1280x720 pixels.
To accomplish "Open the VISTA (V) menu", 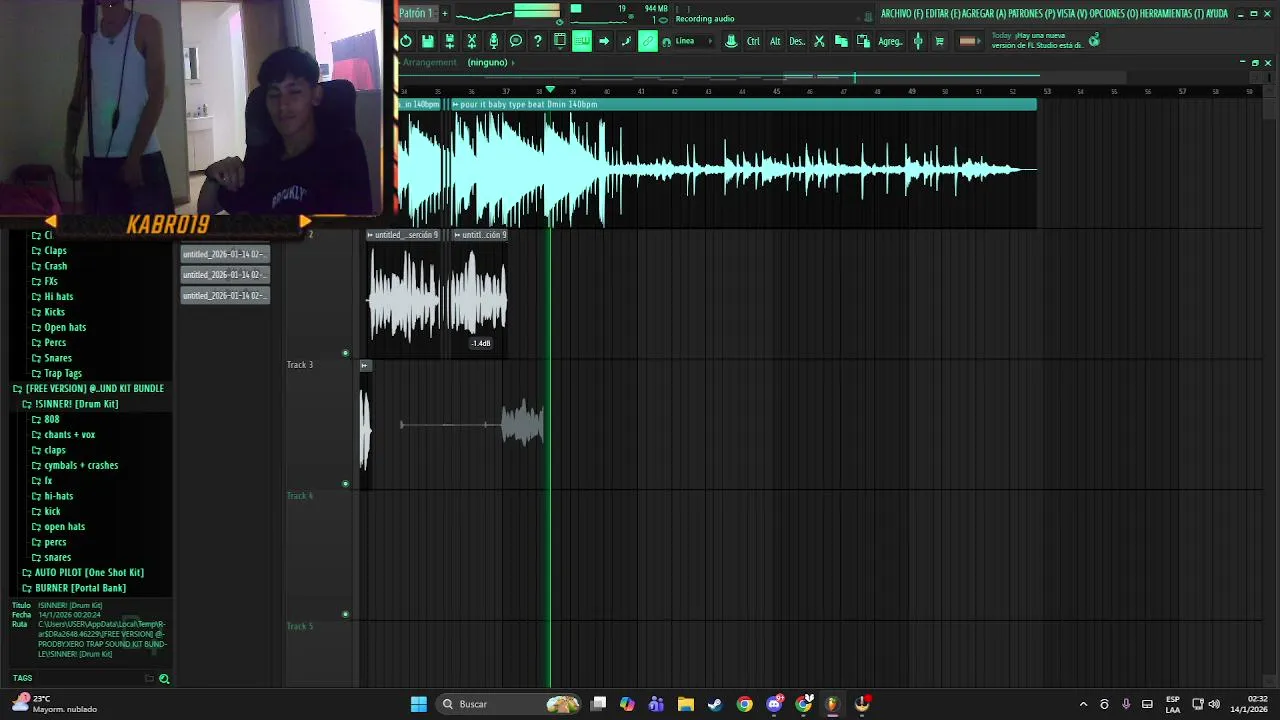I will 1074,14.
